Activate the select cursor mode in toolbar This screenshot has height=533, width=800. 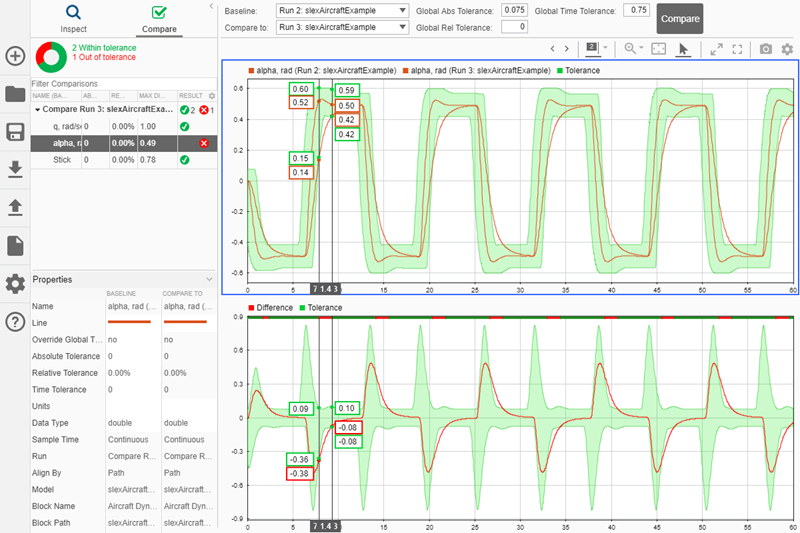[x=684, y=48]
